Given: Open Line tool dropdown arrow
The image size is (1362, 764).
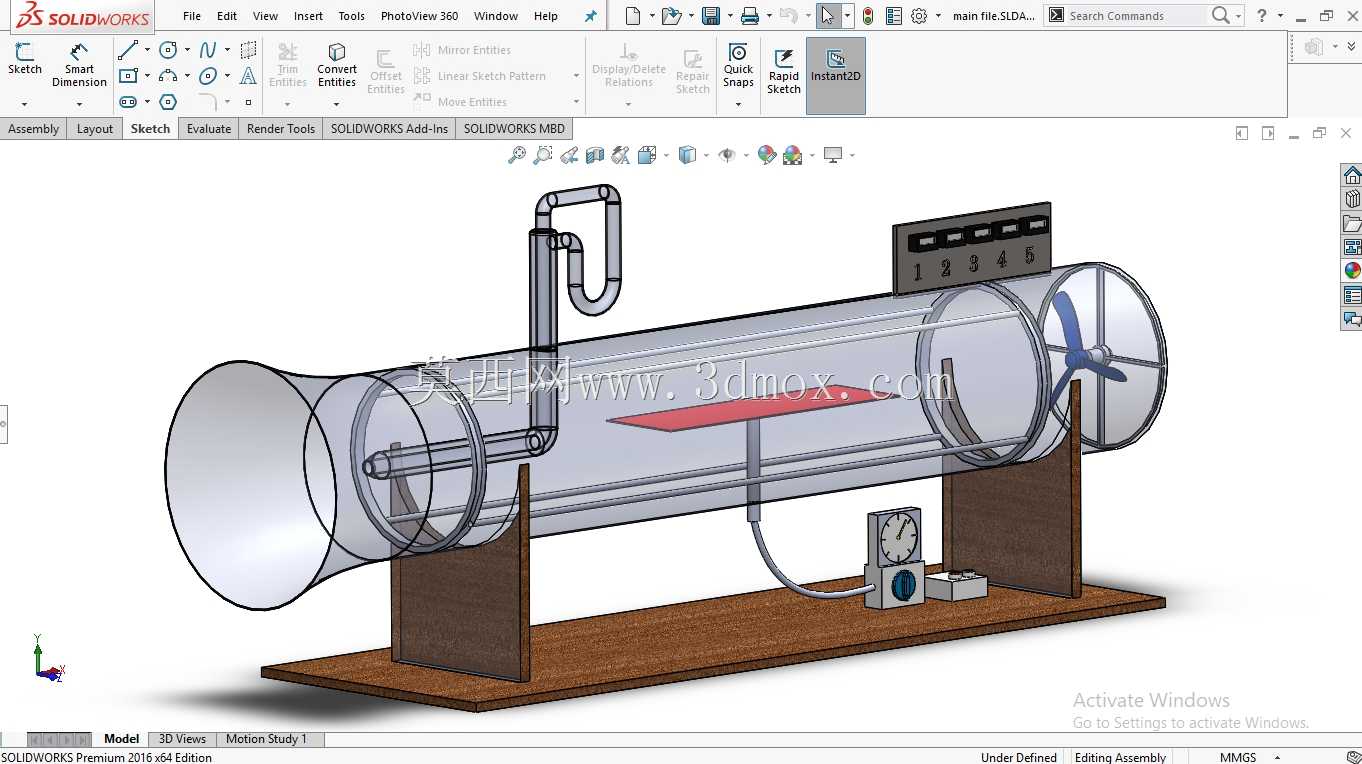Looking at the screenshot, I should (x=147, y=50).
